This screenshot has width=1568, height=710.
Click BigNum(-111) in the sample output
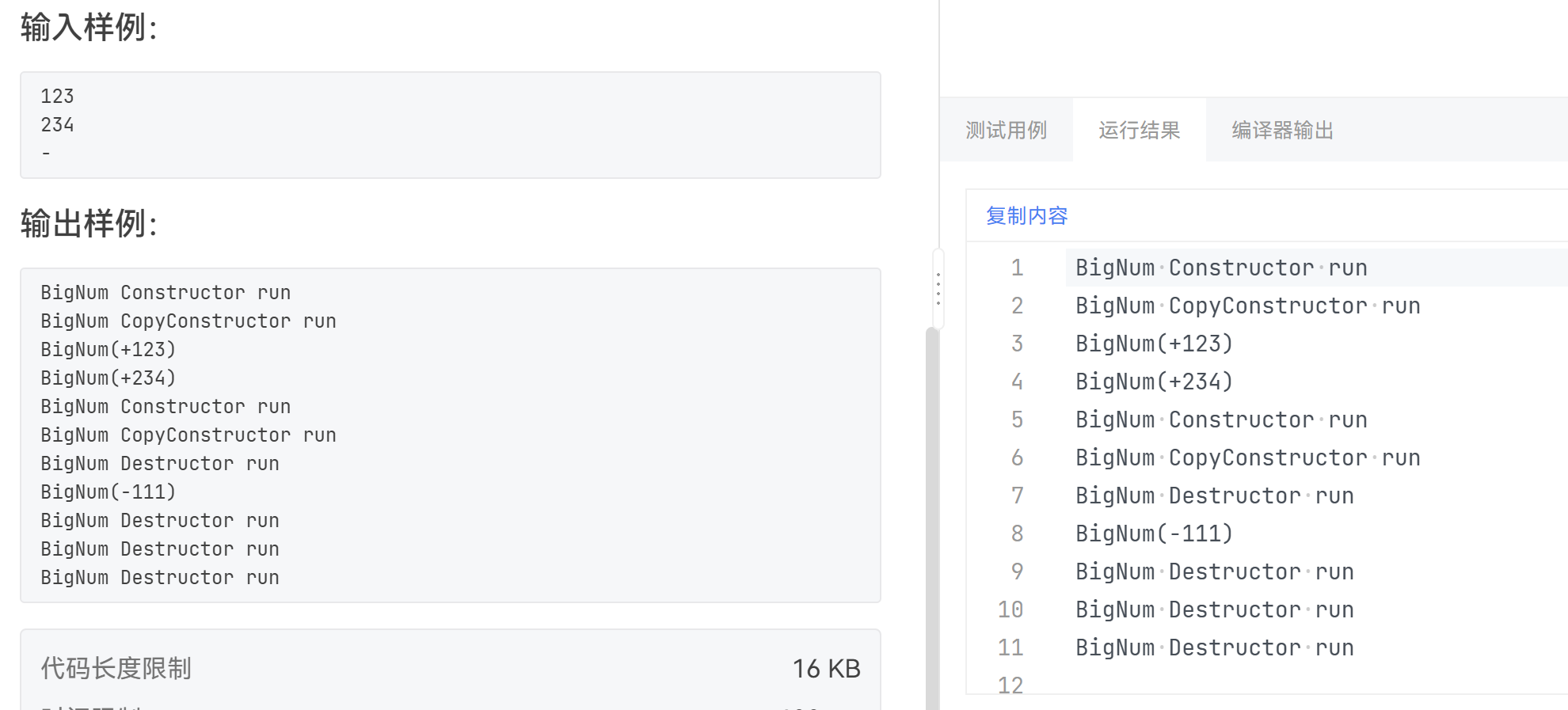[x=108, y=492]
